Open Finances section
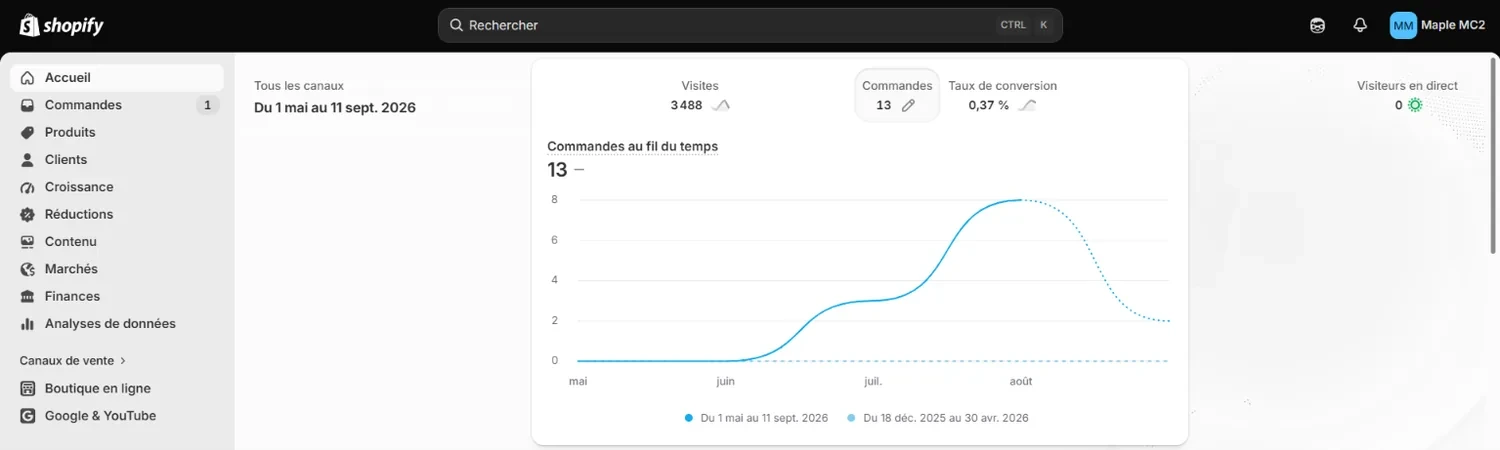1500x450 pixels. [117, 296]
